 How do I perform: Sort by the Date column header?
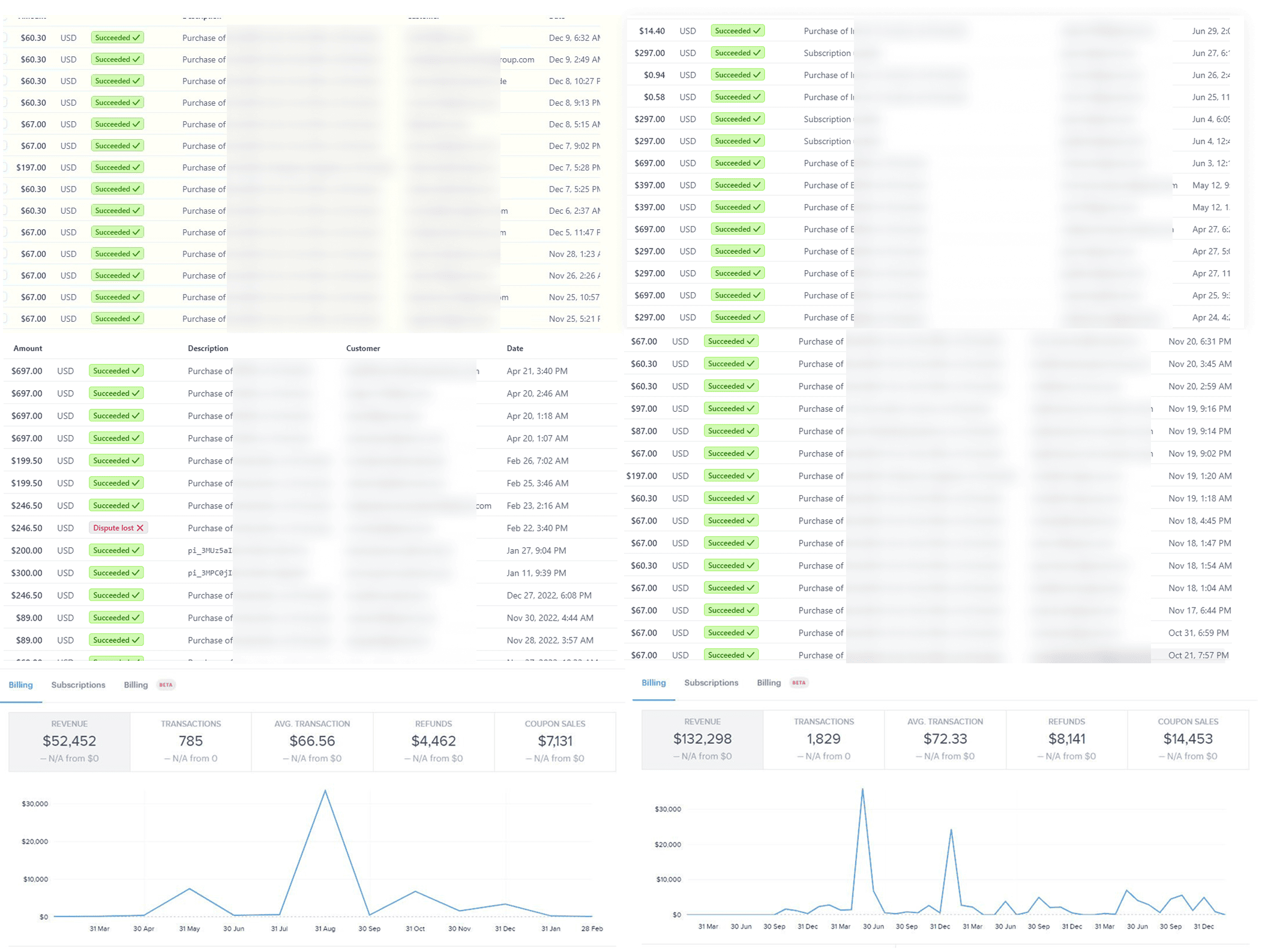(x=514, y=348)
